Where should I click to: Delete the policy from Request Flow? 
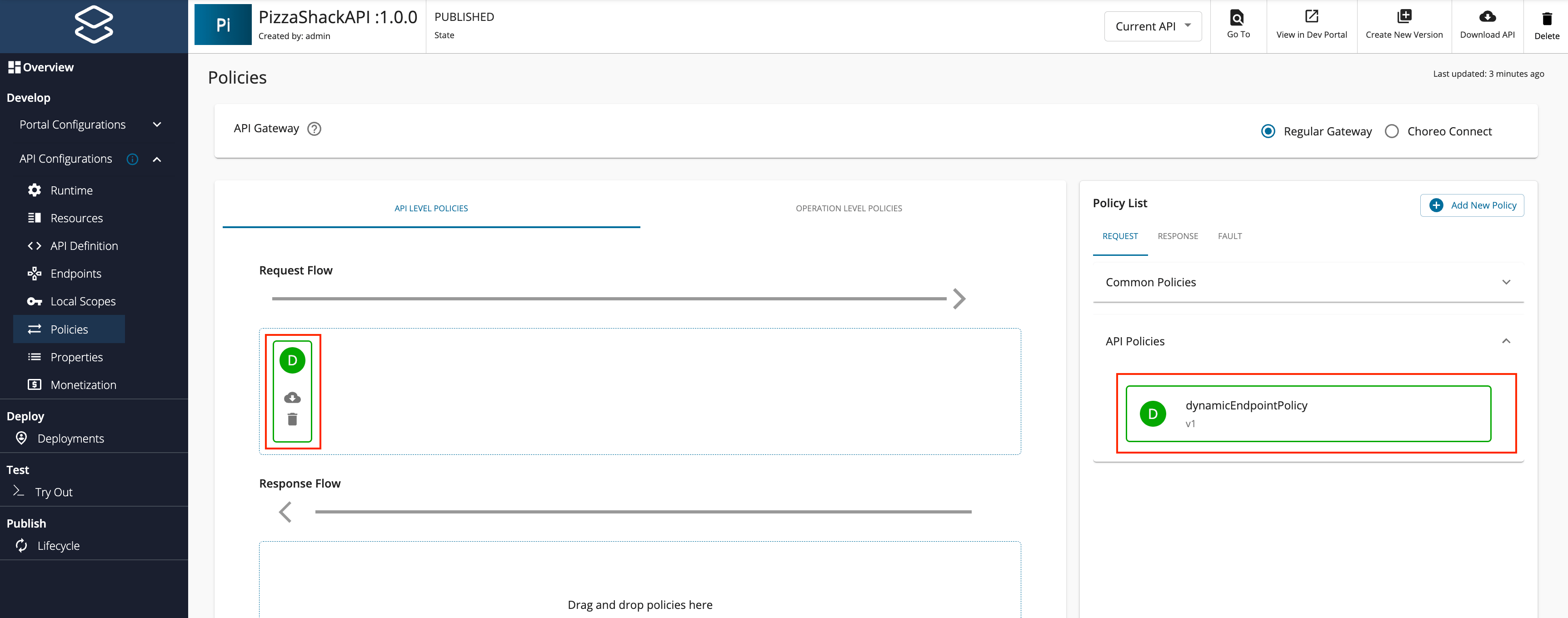(292, 419)
